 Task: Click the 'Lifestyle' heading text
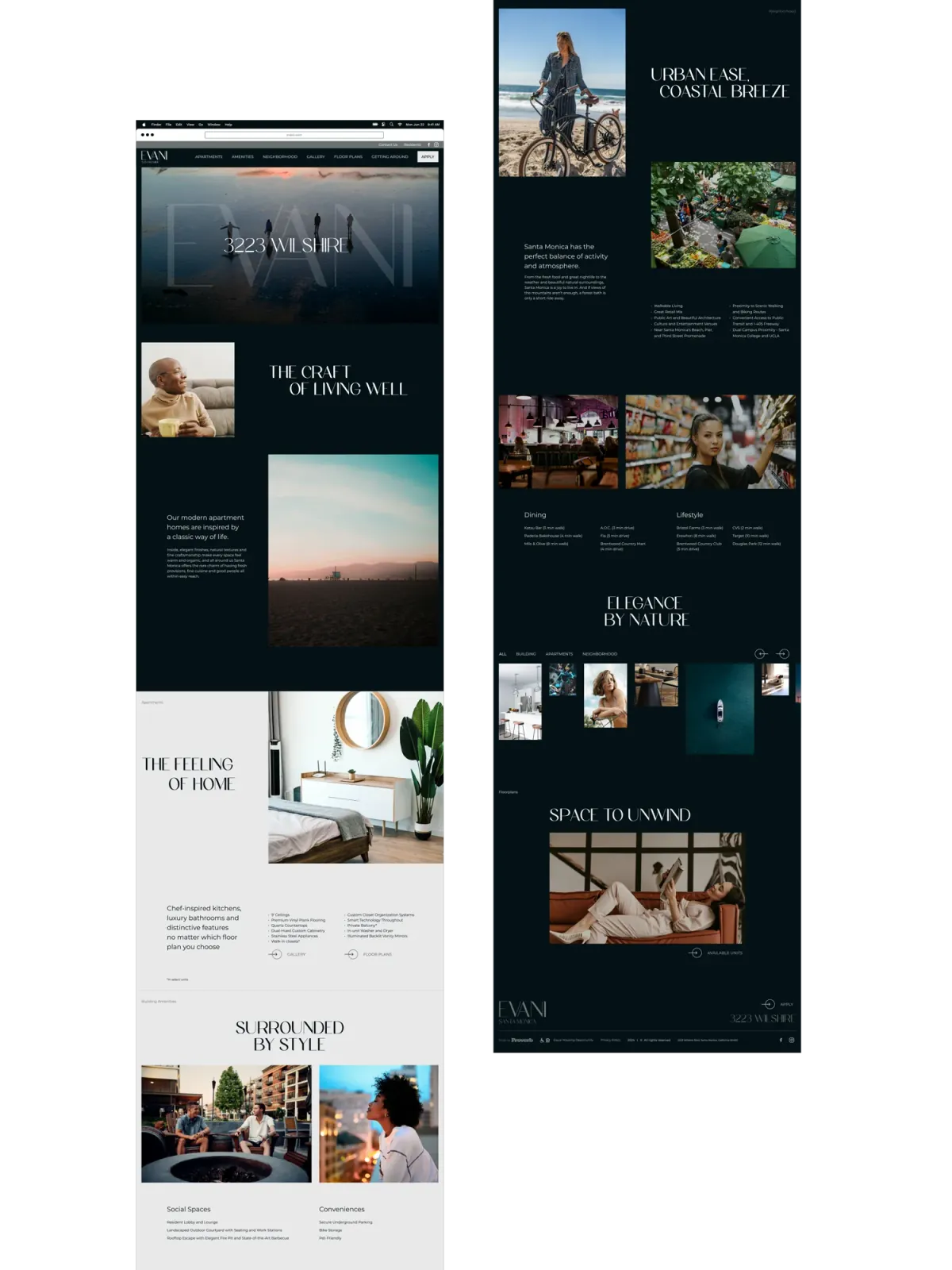click(689, 514)
